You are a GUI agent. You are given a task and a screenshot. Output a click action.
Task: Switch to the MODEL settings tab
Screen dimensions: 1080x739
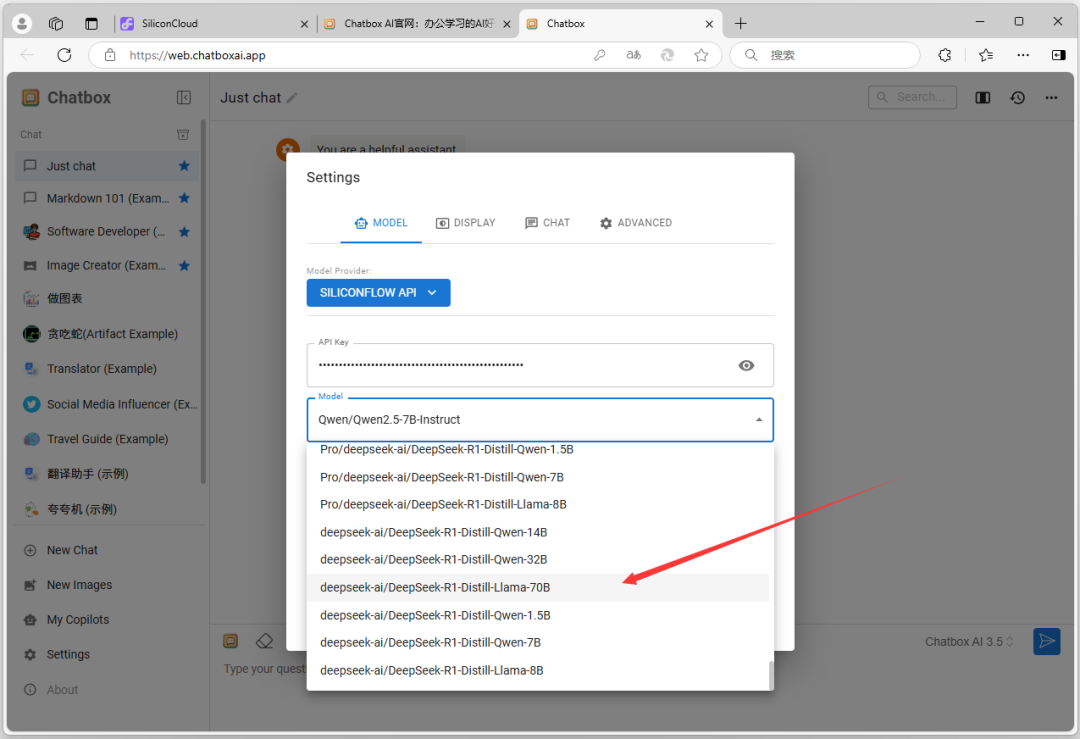(x=381, y=223)
